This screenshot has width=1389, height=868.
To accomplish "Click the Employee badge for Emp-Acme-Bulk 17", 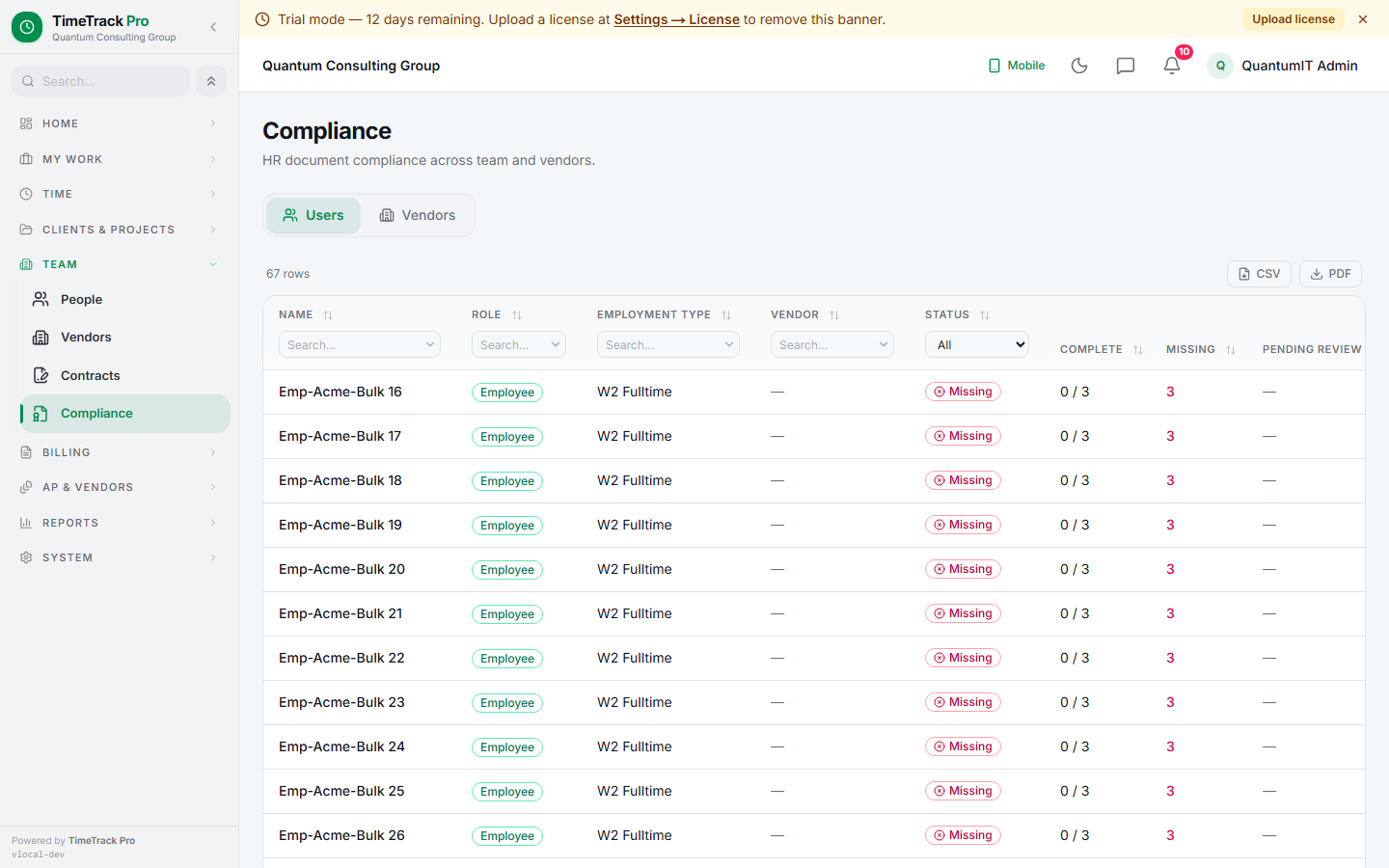I will click(507, 437).
